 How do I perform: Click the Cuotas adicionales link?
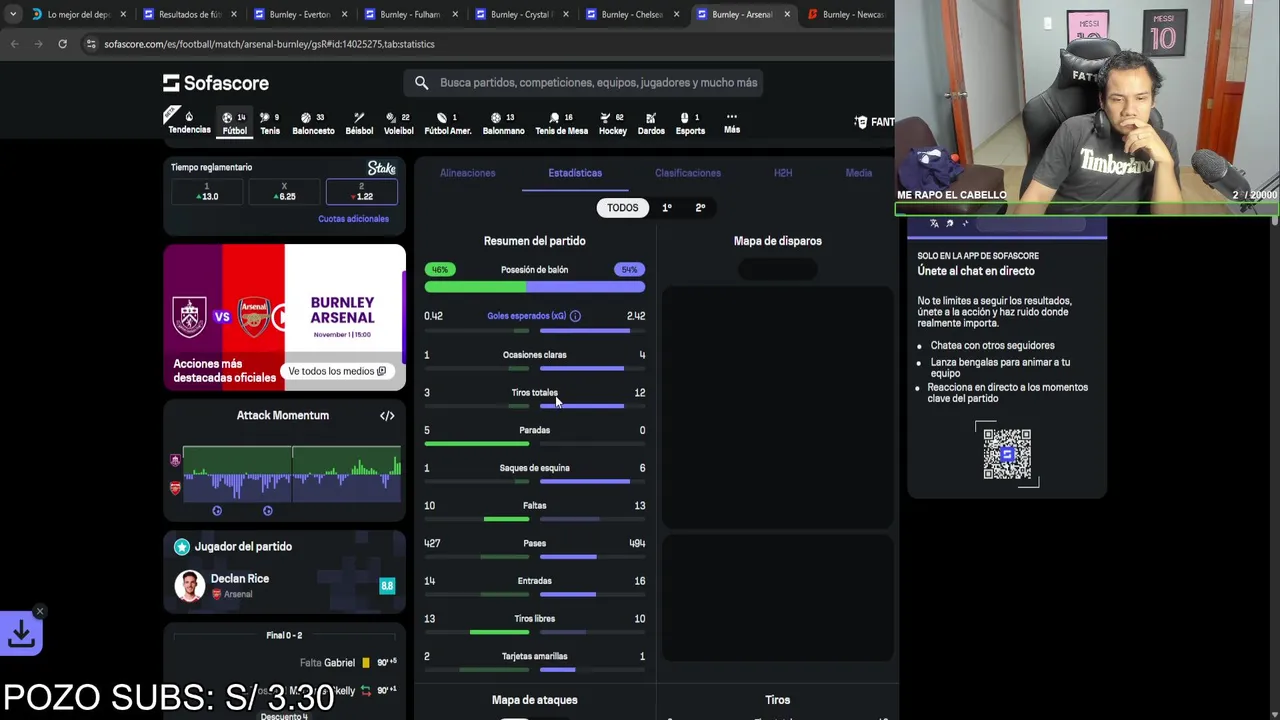pyautogui.click(x=353, y=219)
